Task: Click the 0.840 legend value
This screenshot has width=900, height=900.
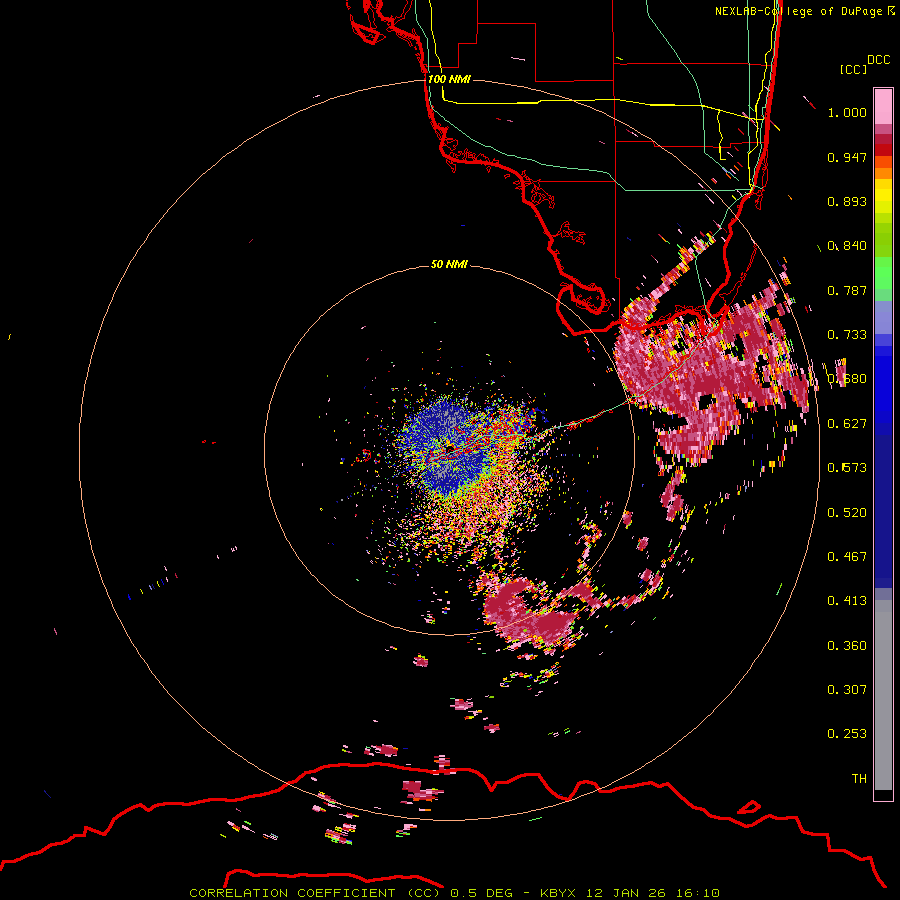Action: pos(847,246)
